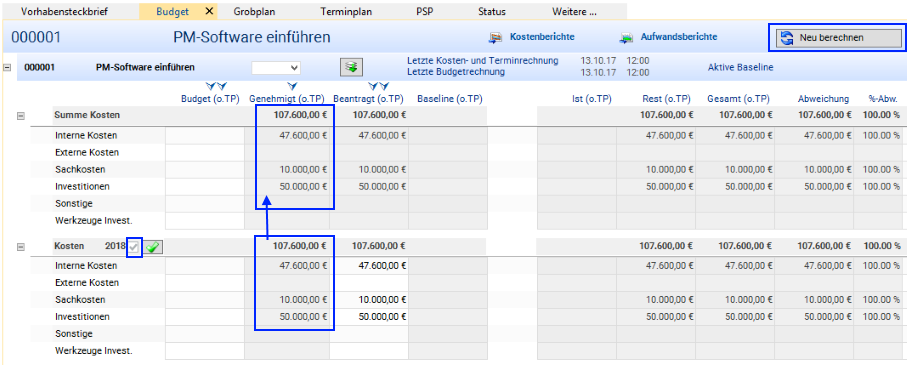Viewport: 907px width, 365px height.
Task: Click Budget field for Sonstige under Kosten 2018
Action: pos(205,334)
